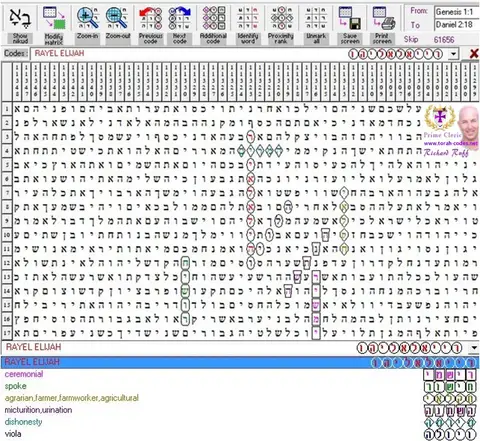Click matrix row number 12 header
Image resolution: width=480 pixels, height=441 pixels.
point(6,263)
